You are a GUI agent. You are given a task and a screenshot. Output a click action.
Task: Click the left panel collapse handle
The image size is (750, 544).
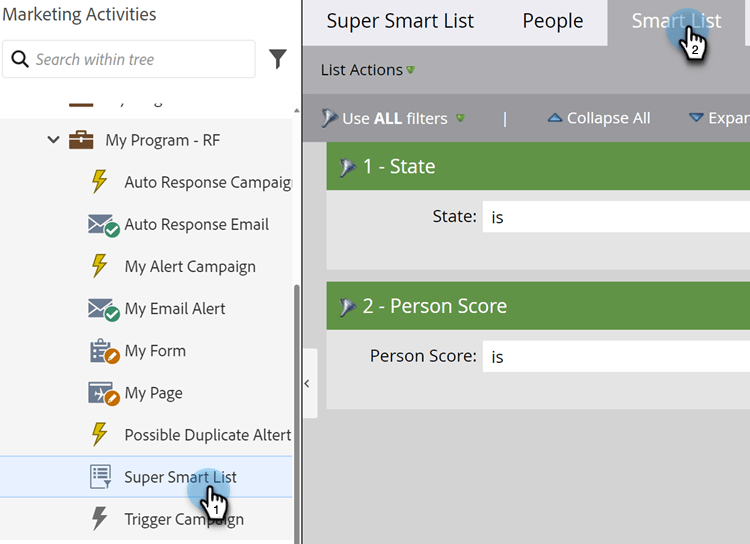(x=308, y=383)
